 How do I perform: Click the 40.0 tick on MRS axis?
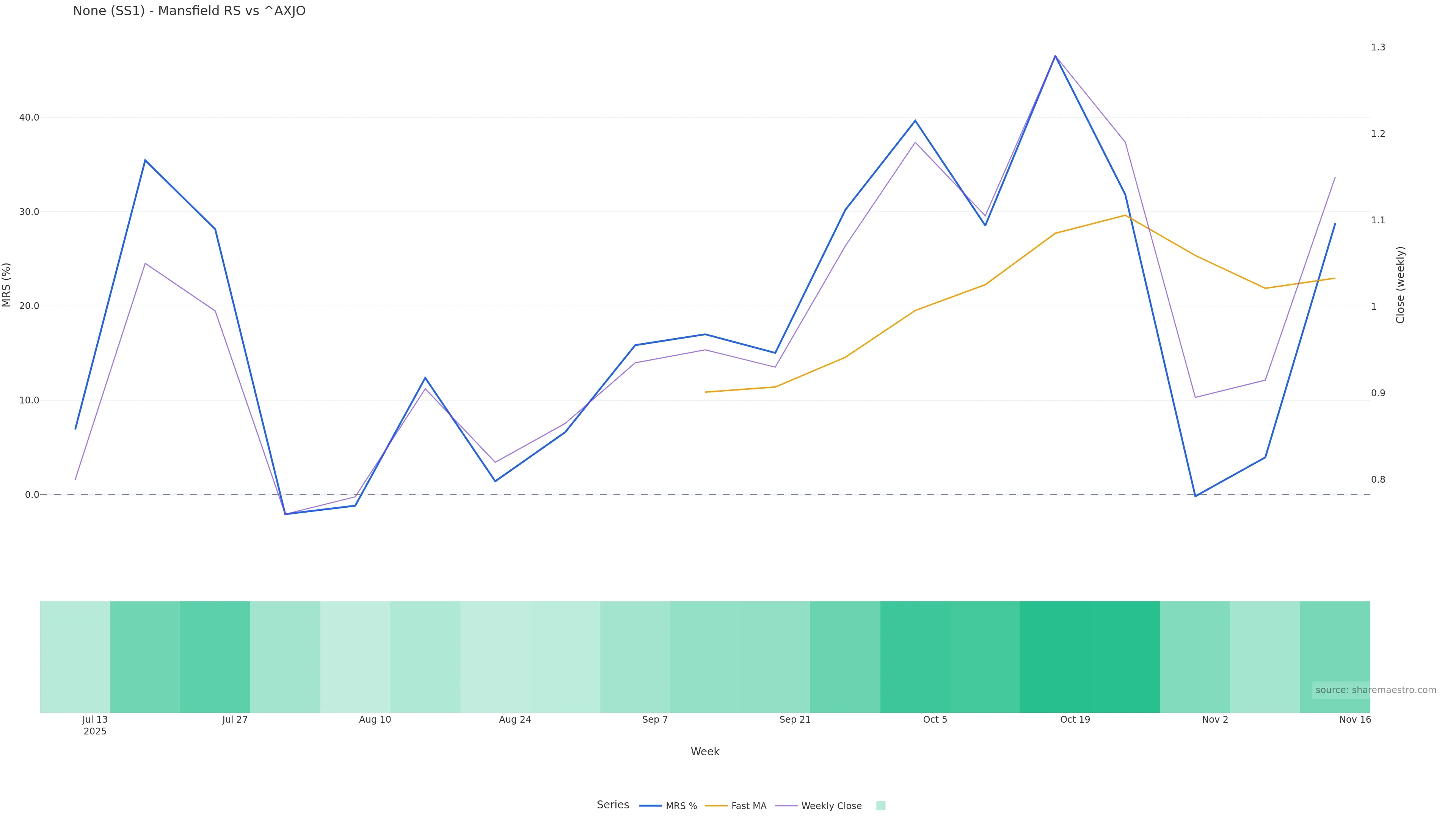(29, 118)
